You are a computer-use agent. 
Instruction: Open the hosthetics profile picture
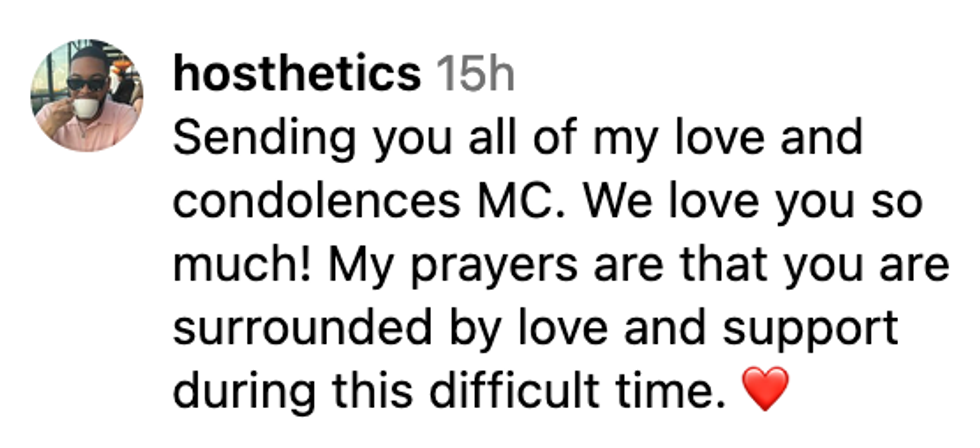tap(88, 96)
